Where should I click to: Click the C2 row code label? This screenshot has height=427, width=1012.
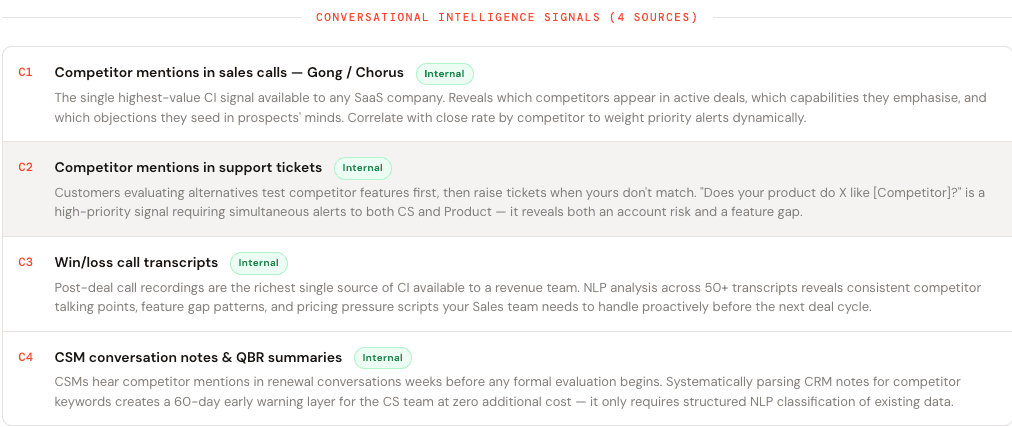tap(25, 167)
